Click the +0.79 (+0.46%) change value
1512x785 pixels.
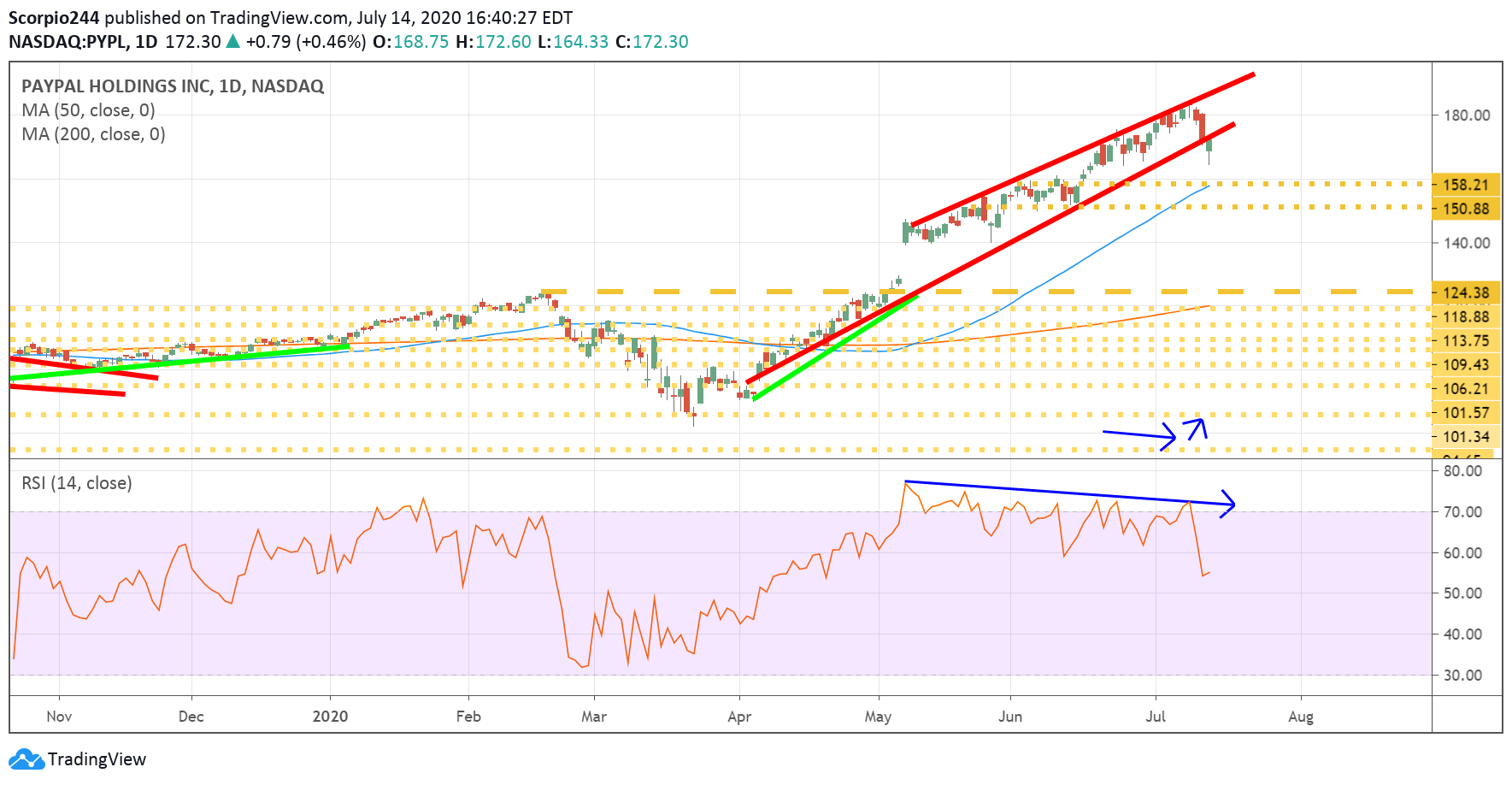pyautogui.click(x=306, y=42)
